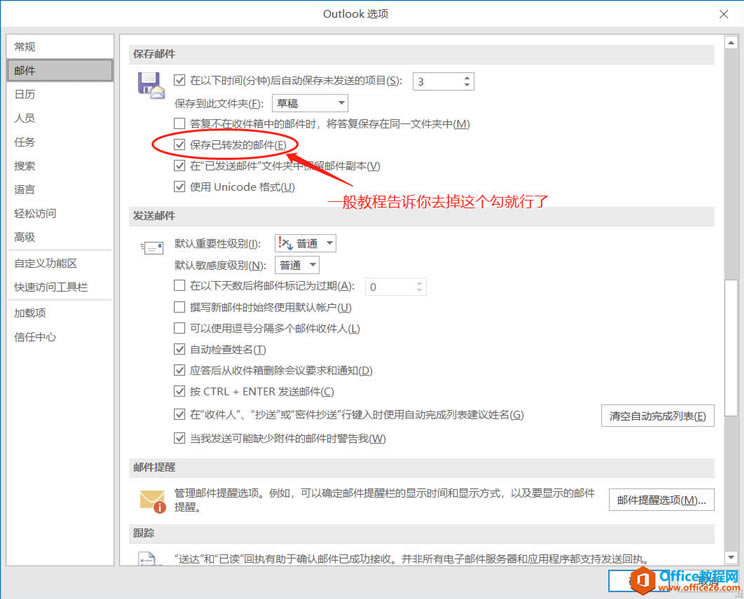Open 轻松访问 category
This screenshot has height=599, width=744.
(x=60, y=213)
